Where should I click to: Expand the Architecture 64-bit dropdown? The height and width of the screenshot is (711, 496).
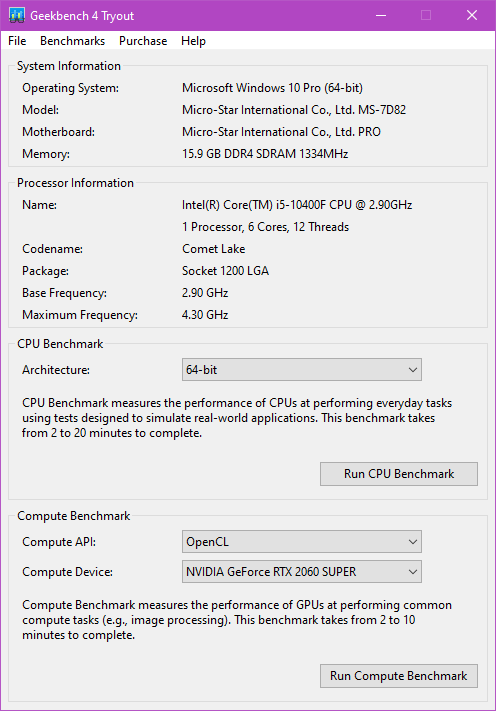pos(301,370)
